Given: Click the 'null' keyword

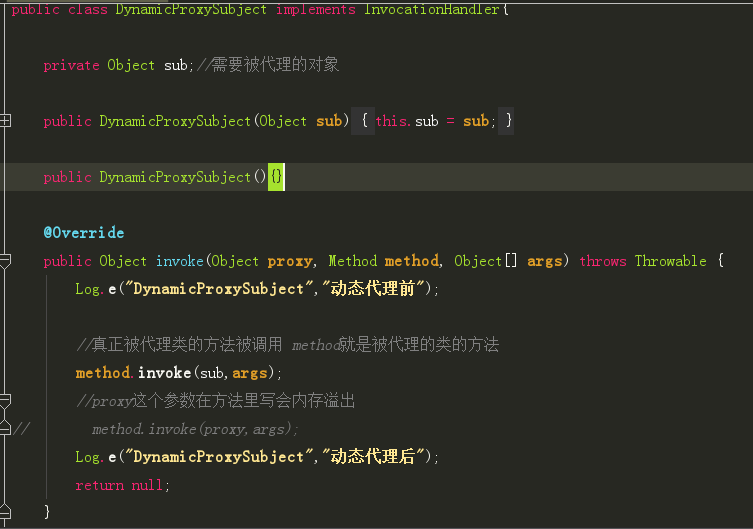Looking at the screenshot, I should [x=147, y=485].
